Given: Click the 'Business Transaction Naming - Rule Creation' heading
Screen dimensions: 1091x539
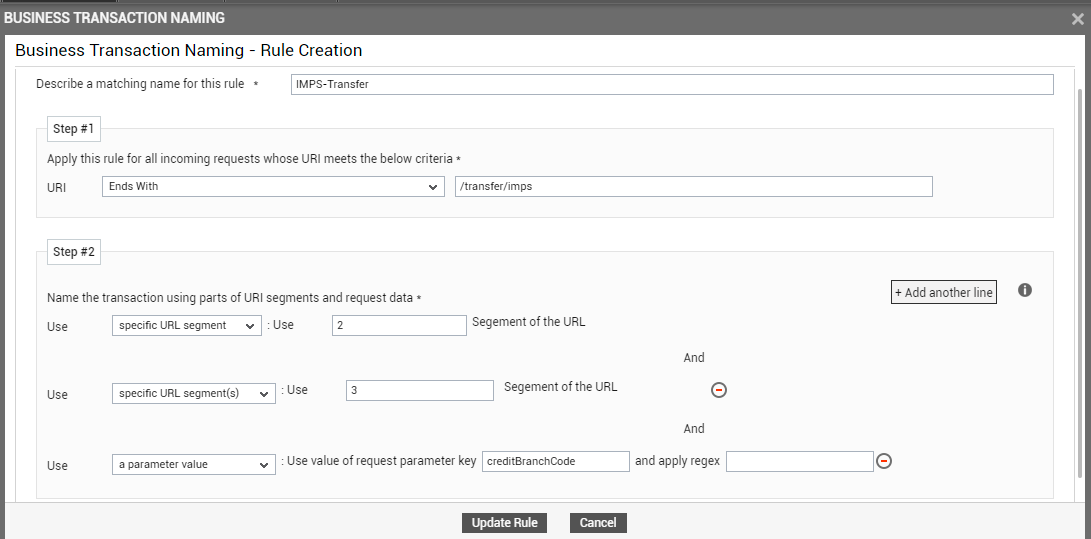Looking at the screenshot, I should (x=189, y=50).
